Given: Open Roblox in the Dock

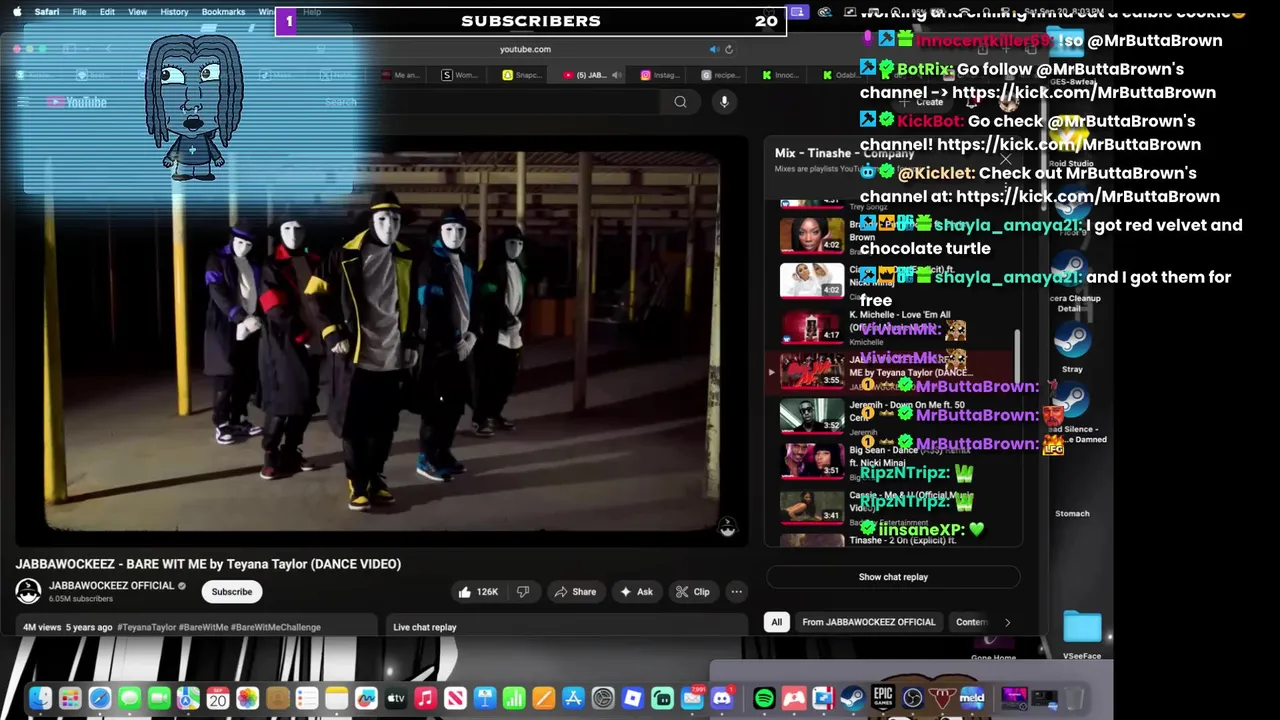Looking at the screenshot, I should tap(632, 698).
